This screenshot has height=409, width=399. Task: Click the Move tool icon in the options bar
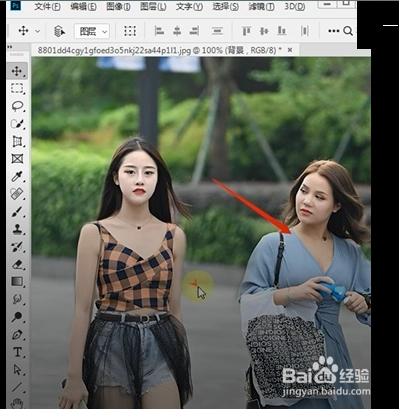(23, 31)
